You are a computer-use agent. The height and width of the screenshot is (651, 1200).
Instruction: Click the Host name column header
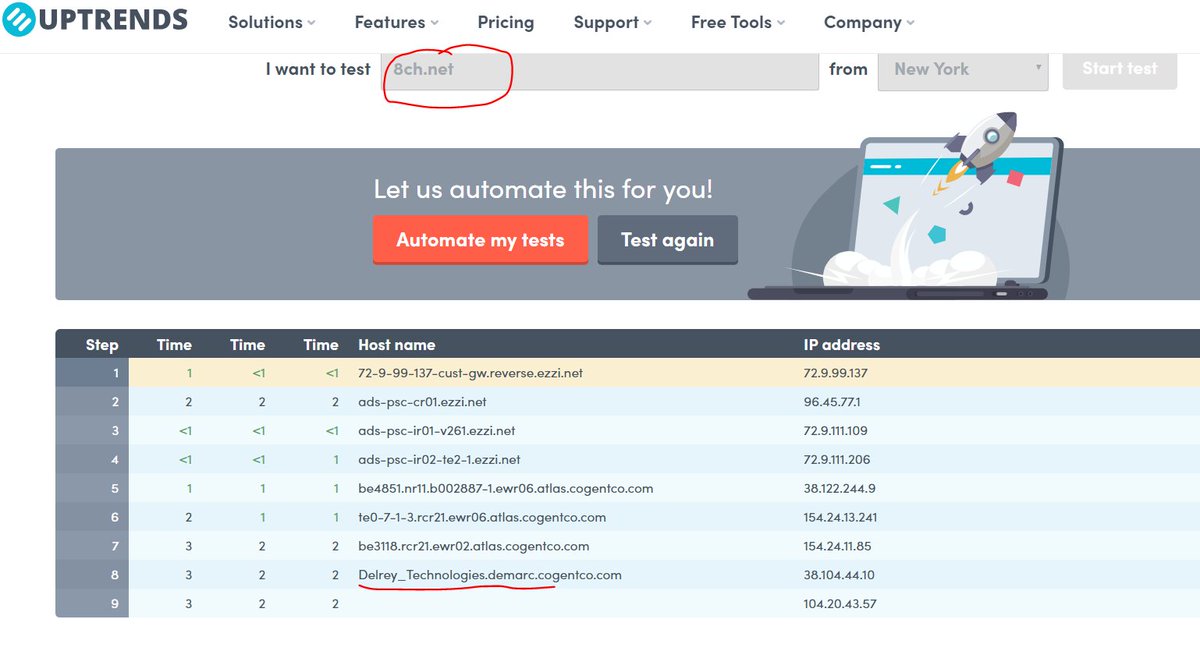(397, 345)
